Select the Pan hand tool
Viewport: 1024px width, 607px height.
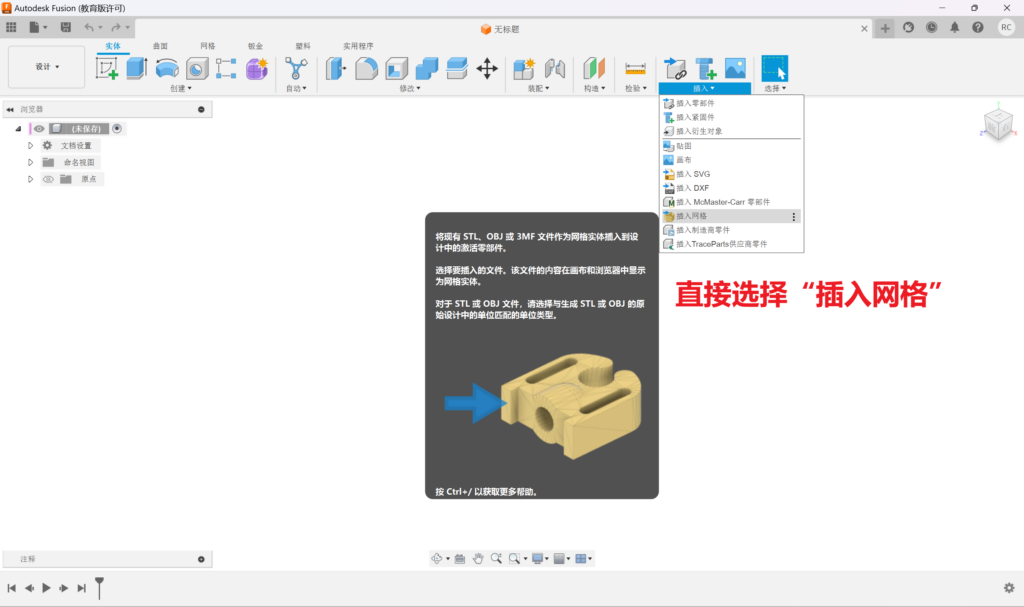point(478,558)
